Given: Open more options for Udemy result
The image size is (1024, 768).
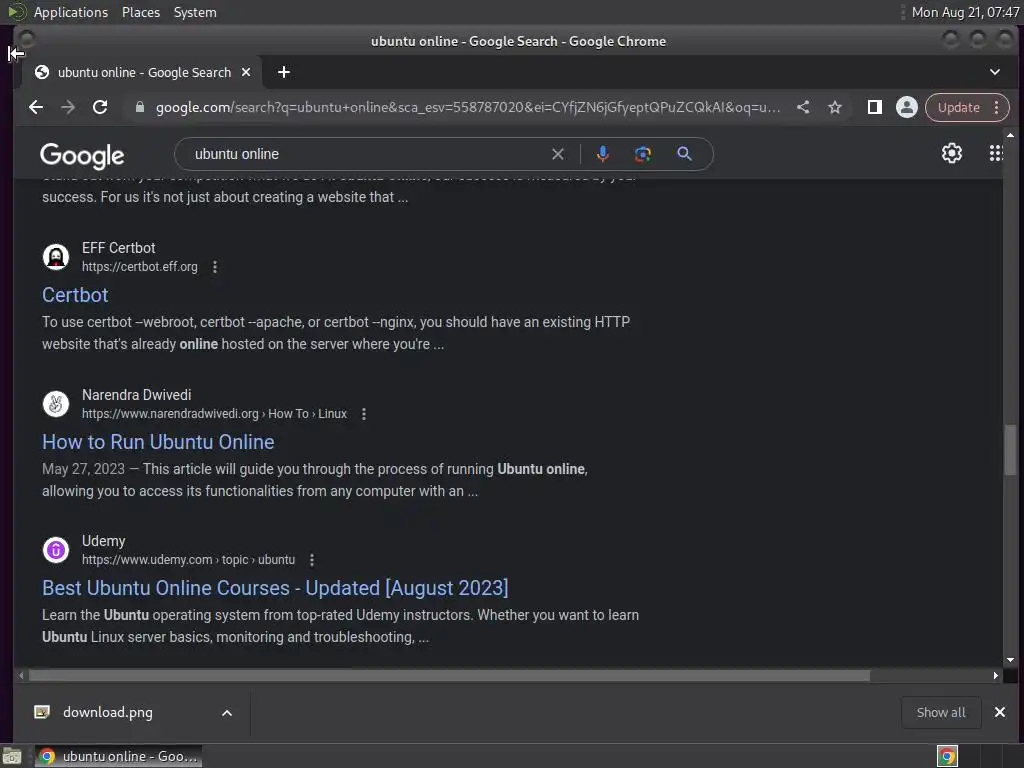Looking at the screenshot, I should [x=312, y=560].
